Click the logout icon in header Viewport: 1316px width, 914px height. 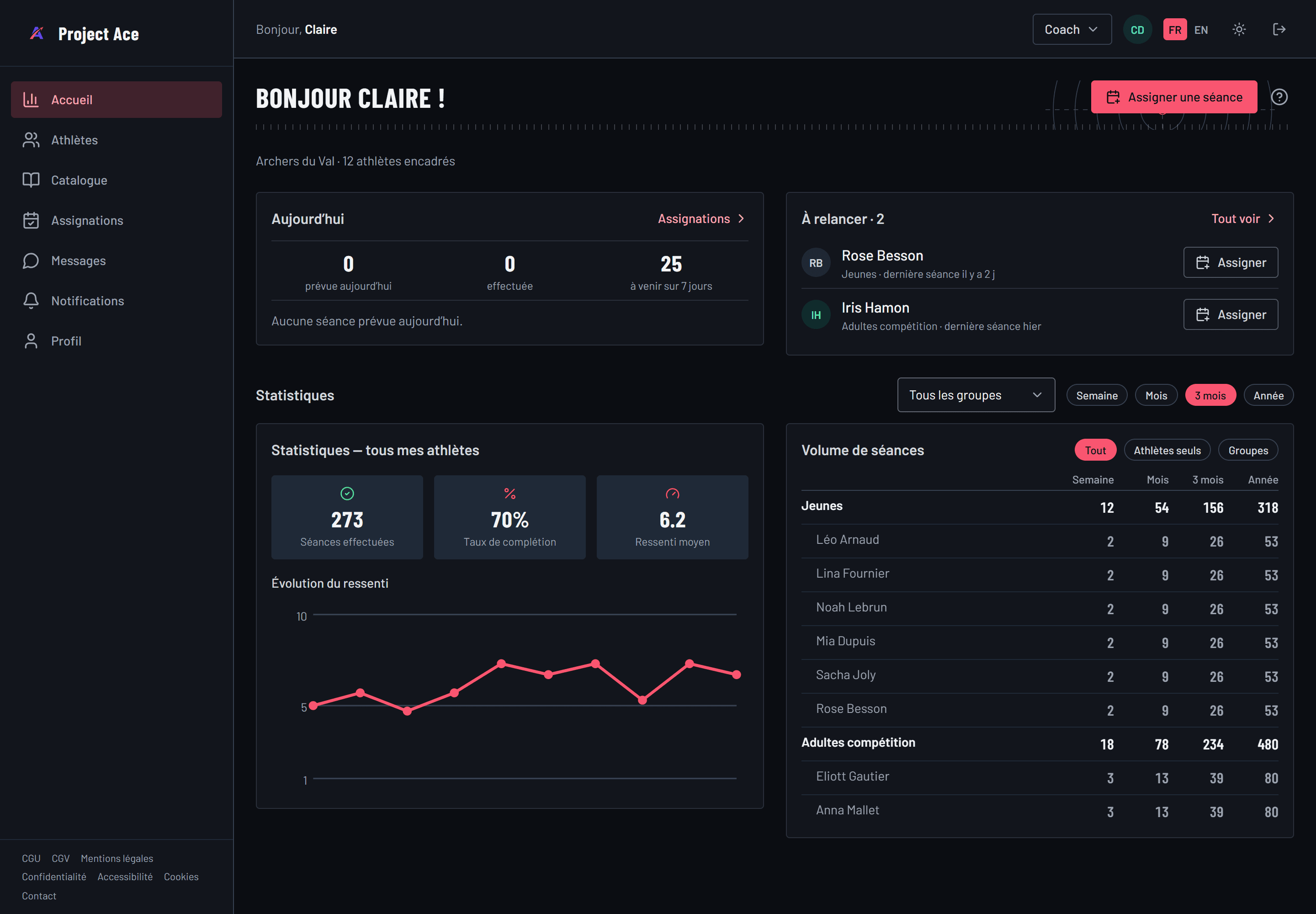point(1279,29)
